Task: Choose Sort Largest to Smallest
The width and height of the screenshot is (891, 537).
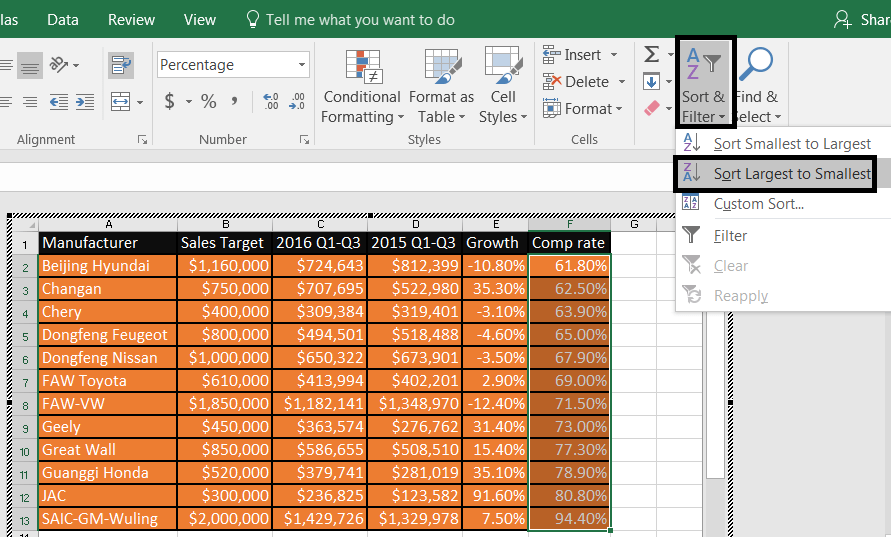Action: 783,174
